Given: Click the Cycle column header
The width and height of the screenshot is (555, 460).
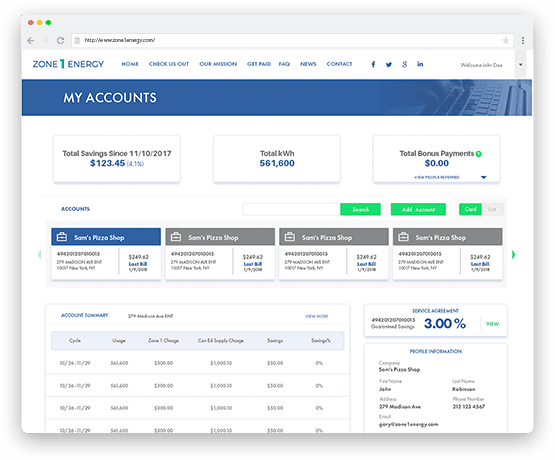Looking at the screenshot, I should pyautogui.click(x=75, y=341).
